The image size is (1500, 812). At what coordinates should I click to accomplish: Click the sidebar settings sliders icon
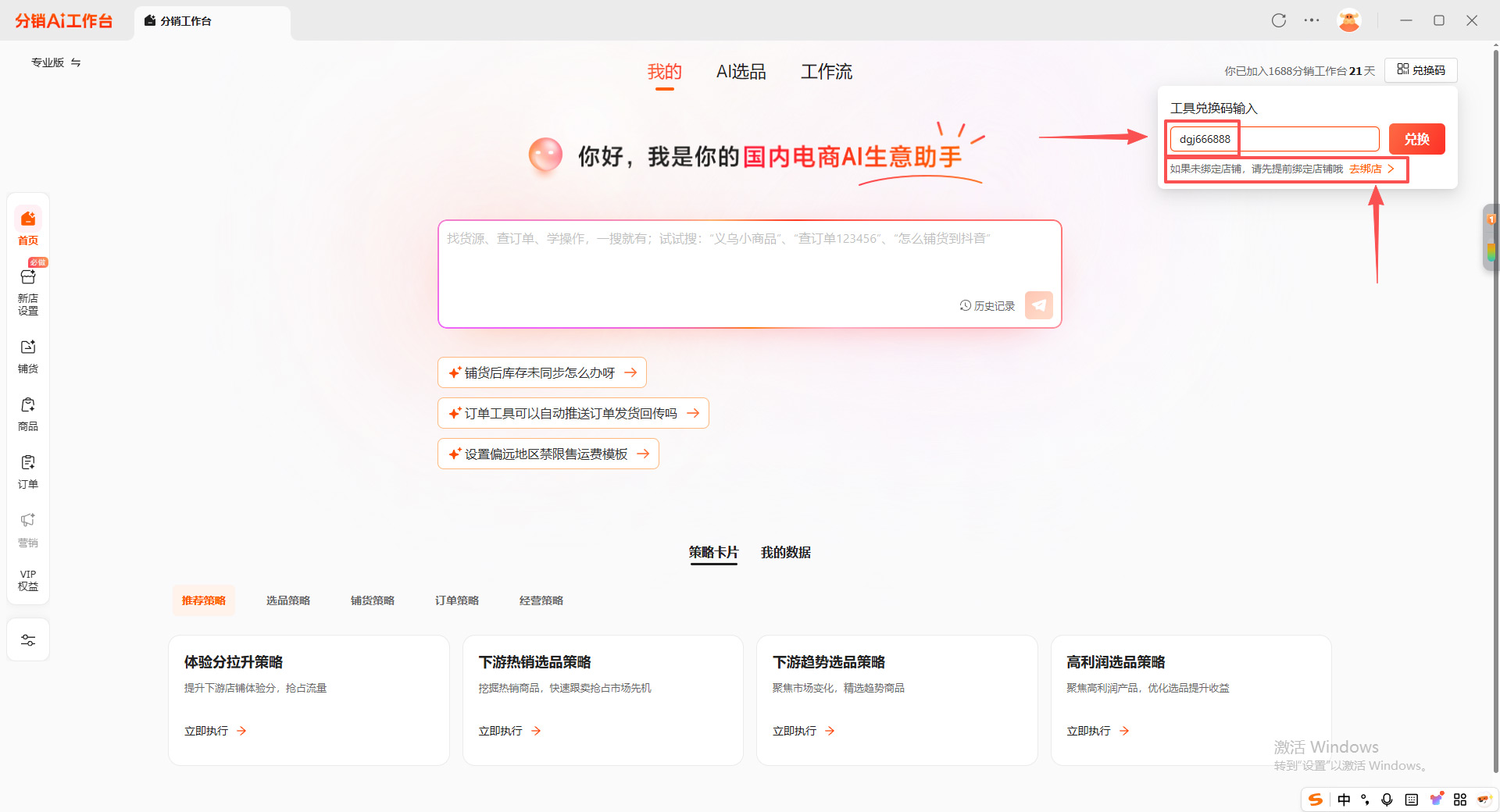coord(28,640)
